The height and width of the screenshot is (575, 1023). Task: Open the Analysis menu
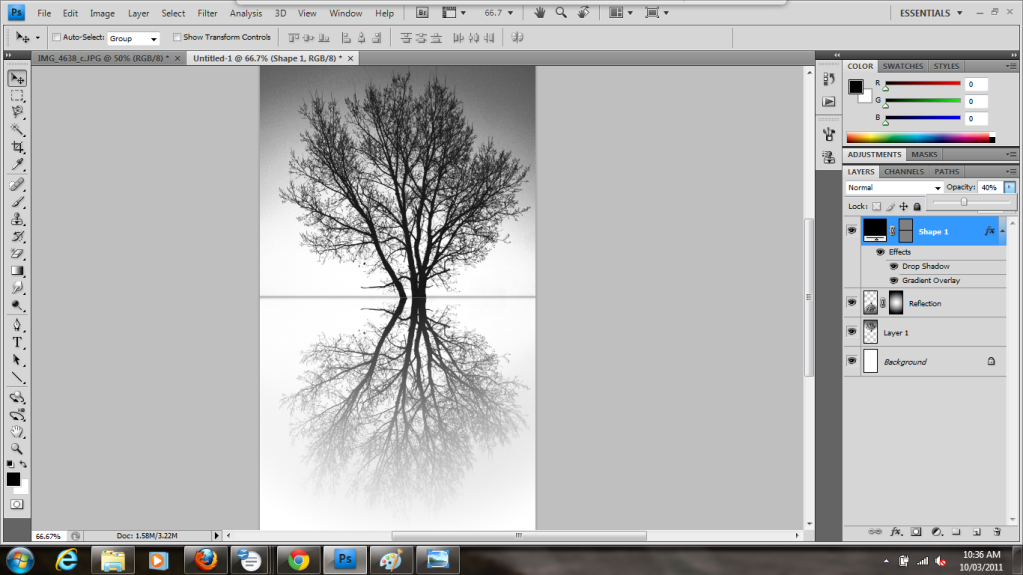[x=245, y=13]
